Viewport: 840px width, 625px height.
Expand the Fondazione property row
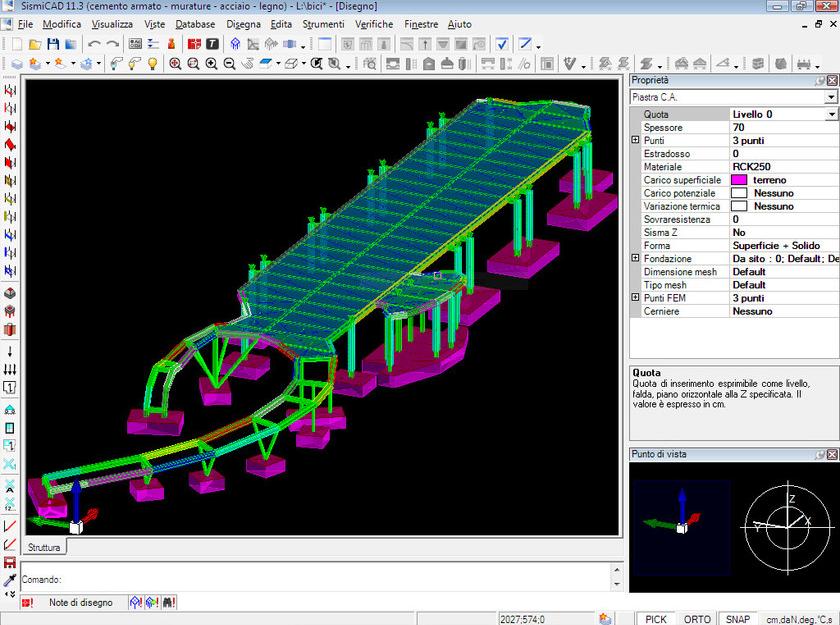tap(635, 259)
